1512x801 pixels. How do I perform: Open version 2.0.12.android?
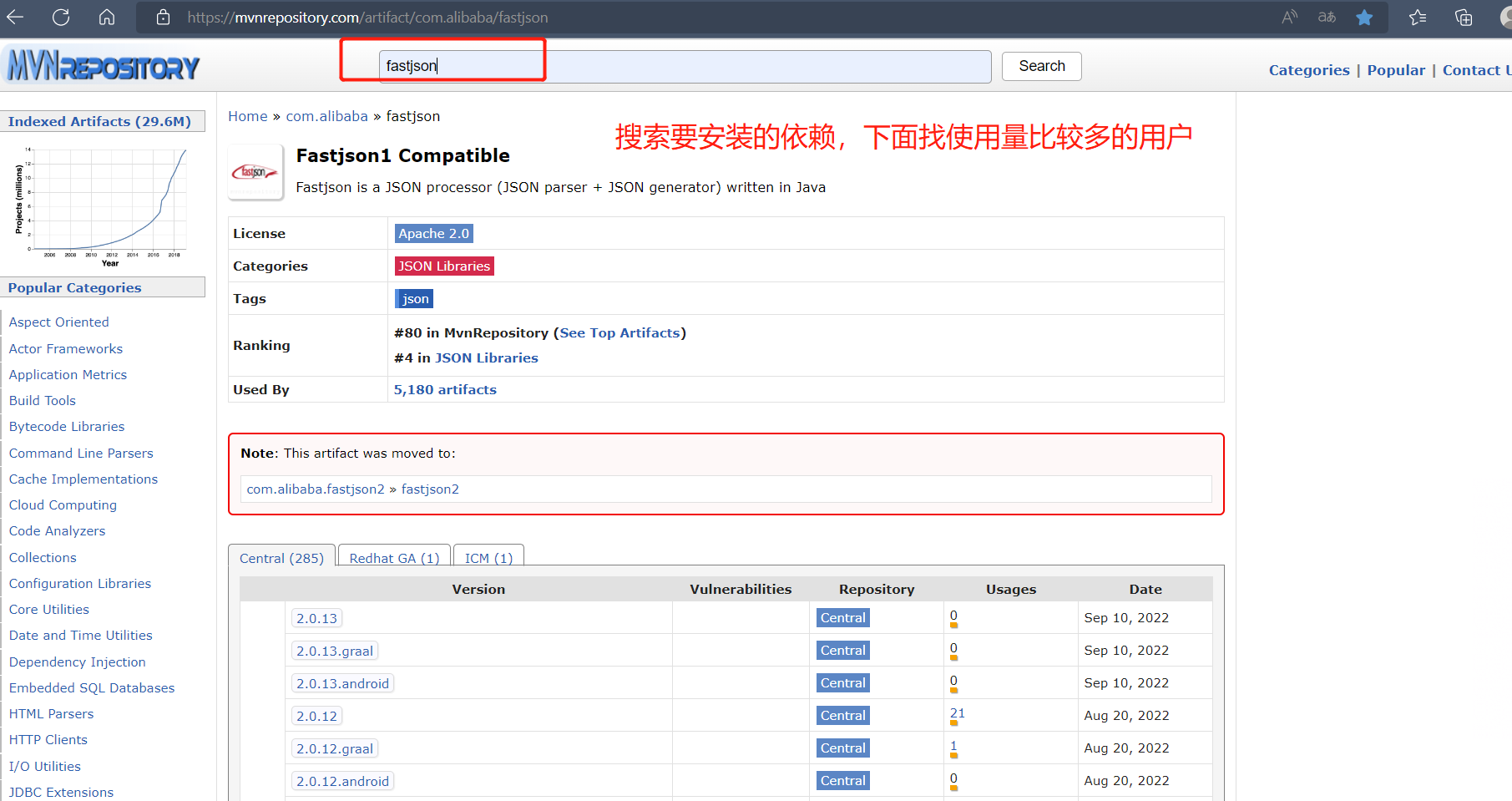342,781
